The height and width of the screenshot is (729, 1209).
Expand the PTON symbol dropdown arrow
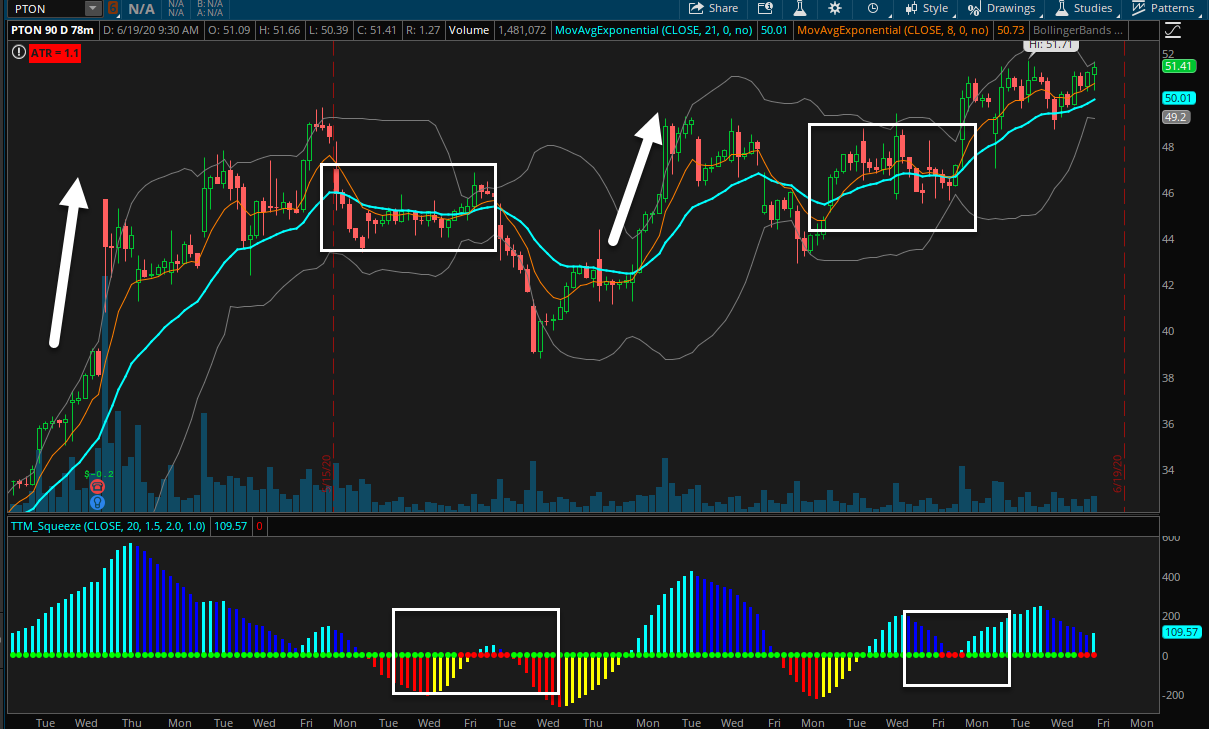(93, 8)
